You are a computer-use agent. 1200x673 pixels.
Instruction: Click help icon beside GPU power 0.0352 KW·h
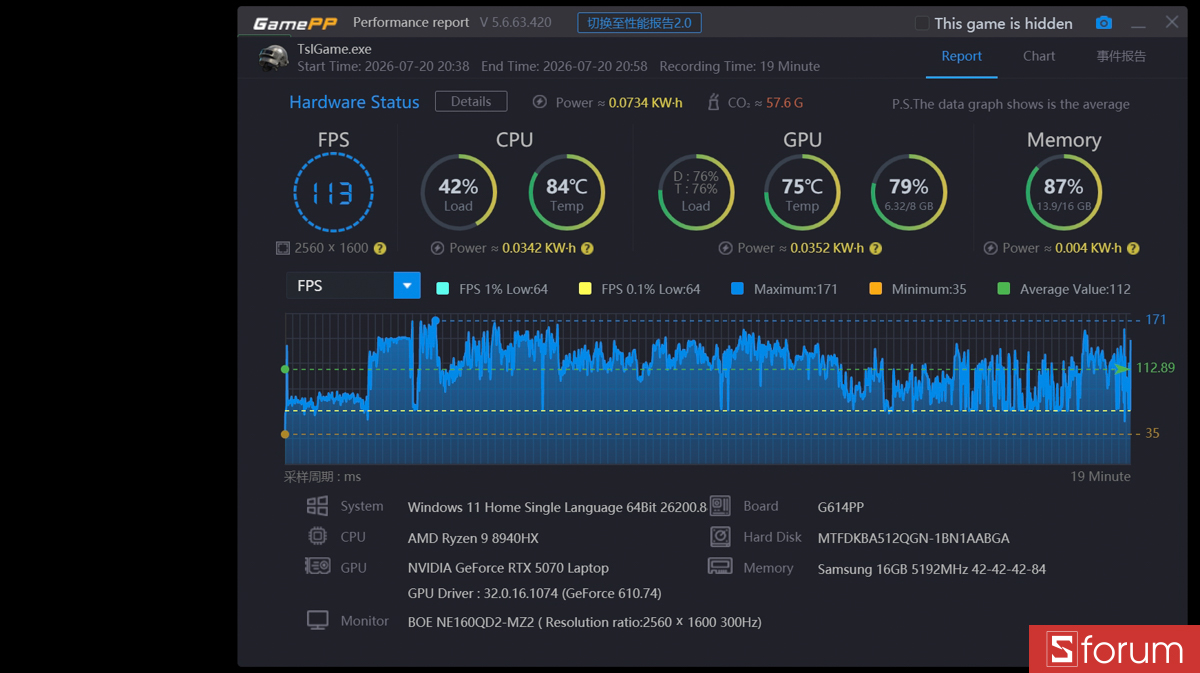[875, 248]
